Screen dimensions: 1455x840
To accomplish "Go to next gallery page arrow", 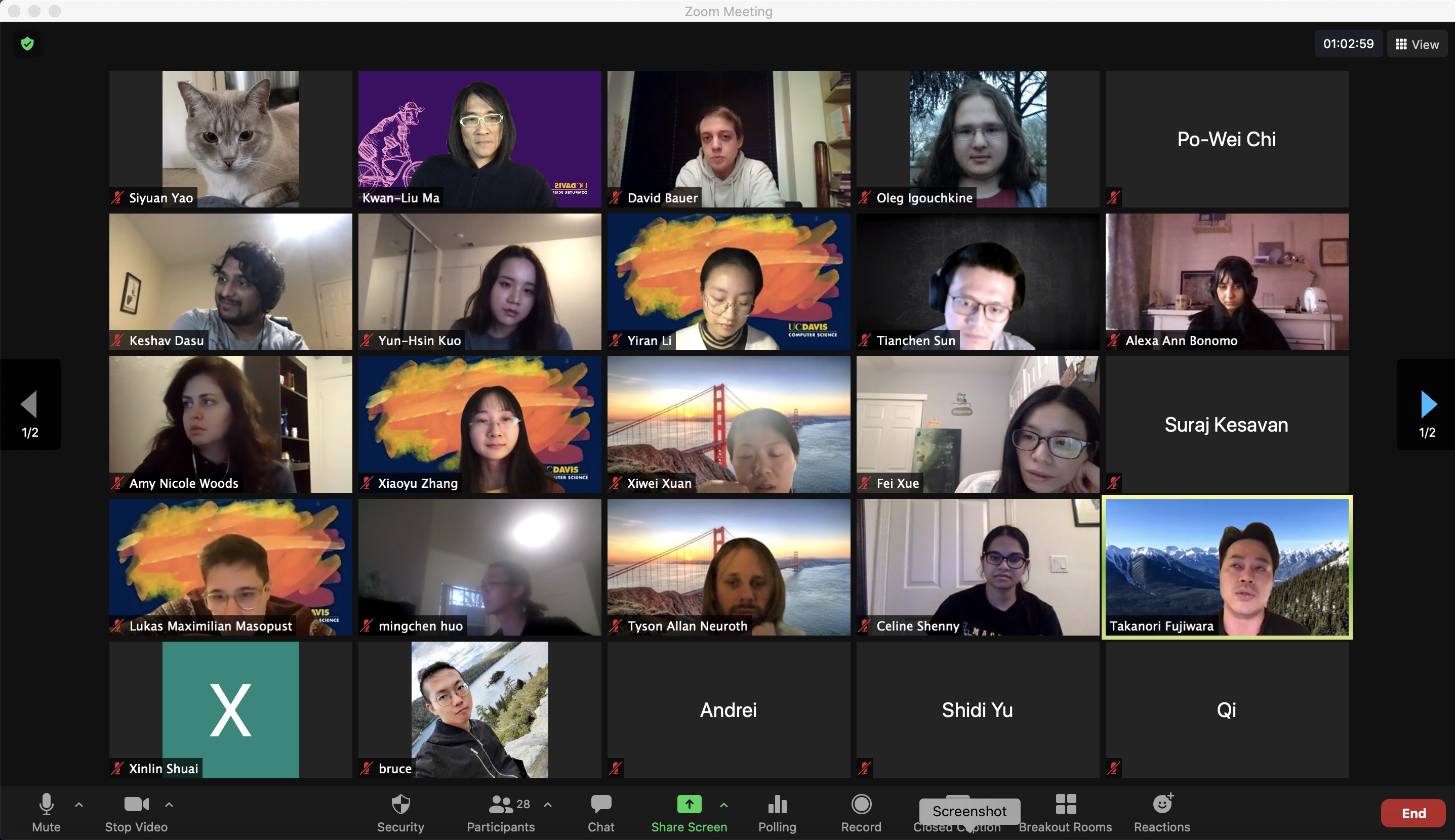I will (x=1427, y=404).
